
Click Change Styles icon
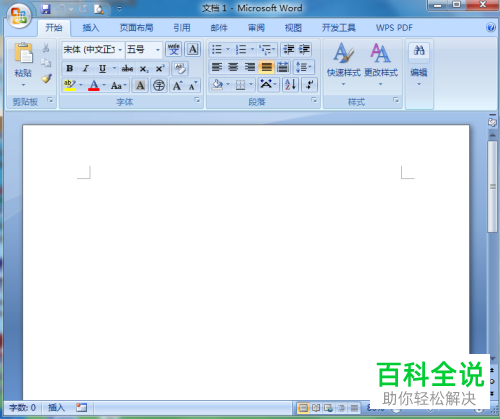380,53
